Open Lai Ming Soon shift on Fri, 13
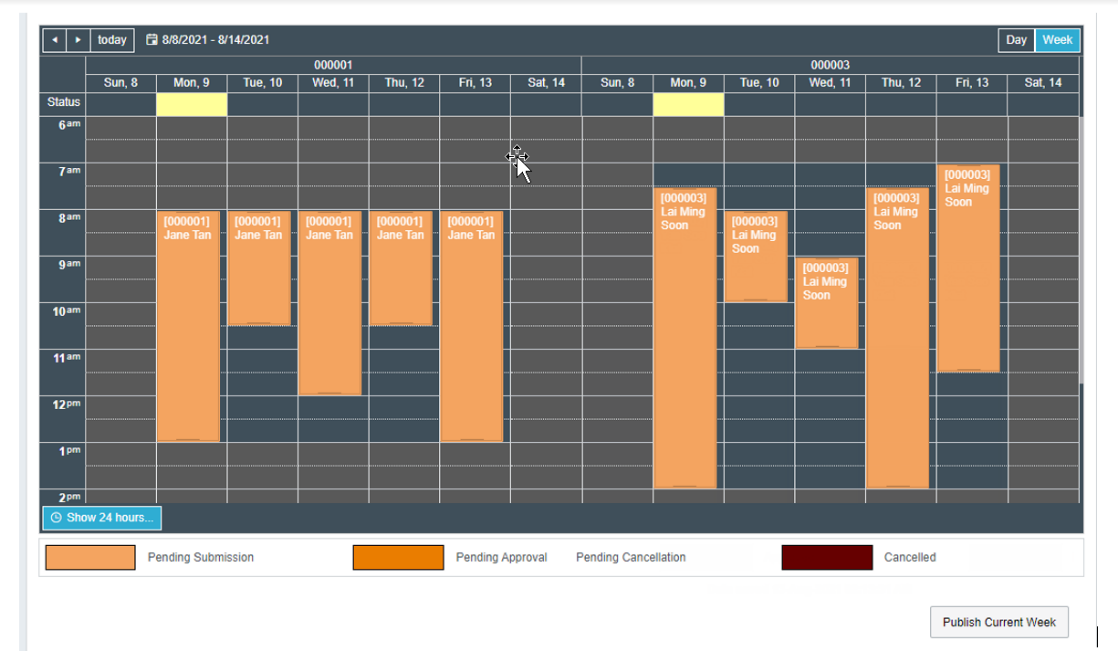This screenshot has width=1118, height=651. click(968, 268)
